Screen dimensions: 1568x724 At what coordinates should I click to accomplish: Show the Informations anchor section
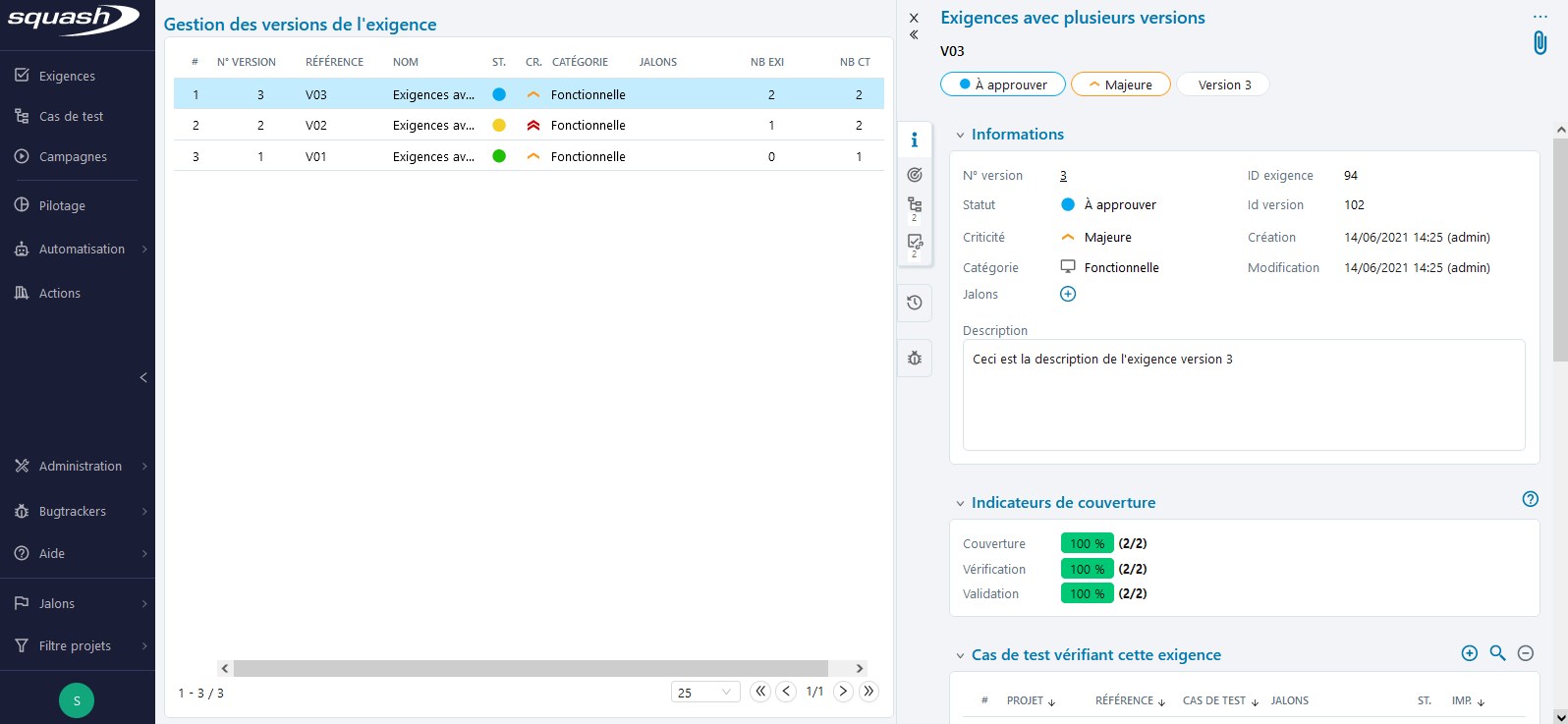[x=915, y=139]
